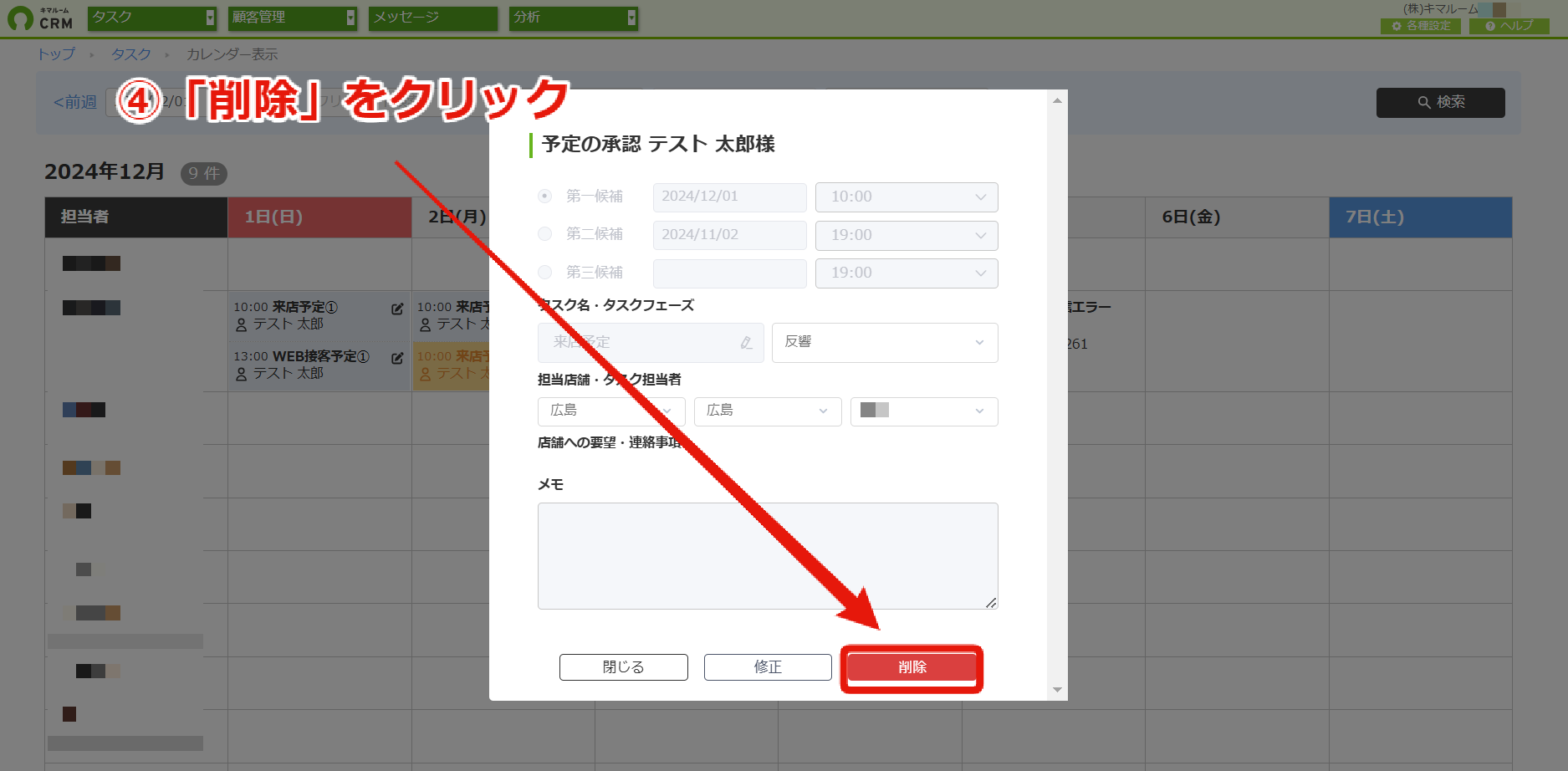Open the 10:00 time dropdown for first candidate

click(x=907, y=197)
